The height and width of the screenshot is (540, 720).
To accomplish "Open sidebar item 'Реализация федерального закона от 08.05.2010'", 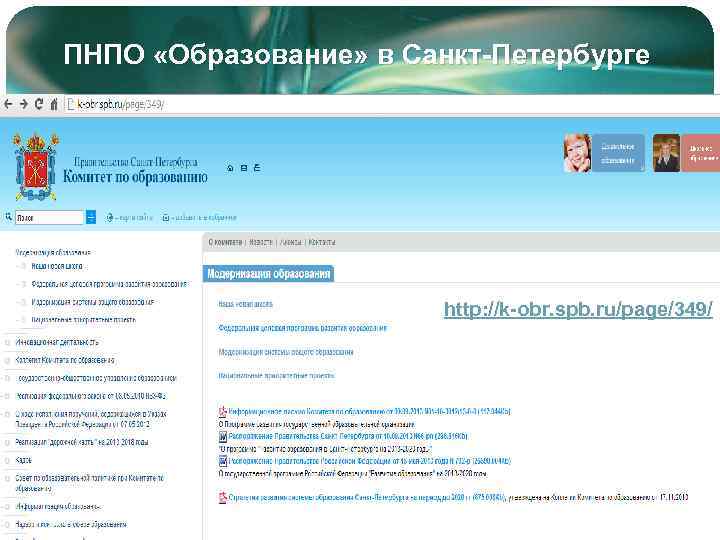I will click(91, 396).
